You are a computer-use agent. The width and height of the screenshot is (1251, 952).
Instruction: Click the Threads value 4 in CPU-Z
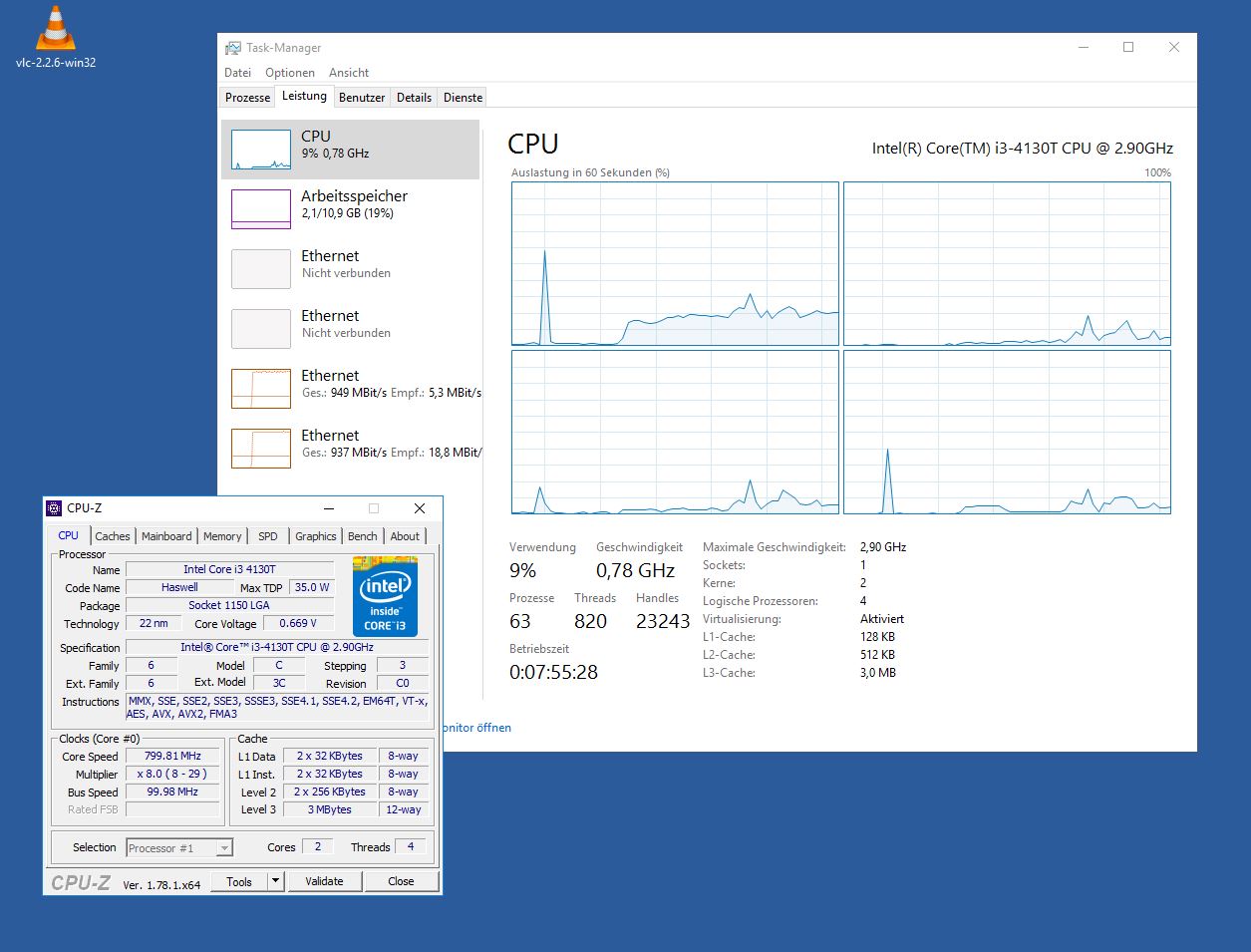pyautogui.click(x=411, y=846)
